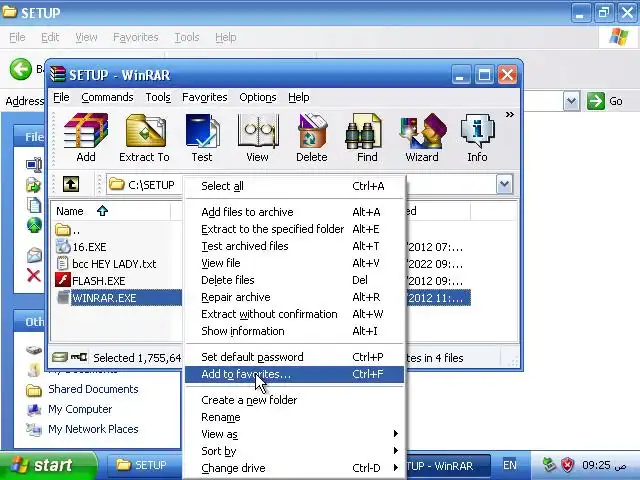Click the Info toolbar icon
This screenshot has width=640, height=480.
(x=477, y=138)
